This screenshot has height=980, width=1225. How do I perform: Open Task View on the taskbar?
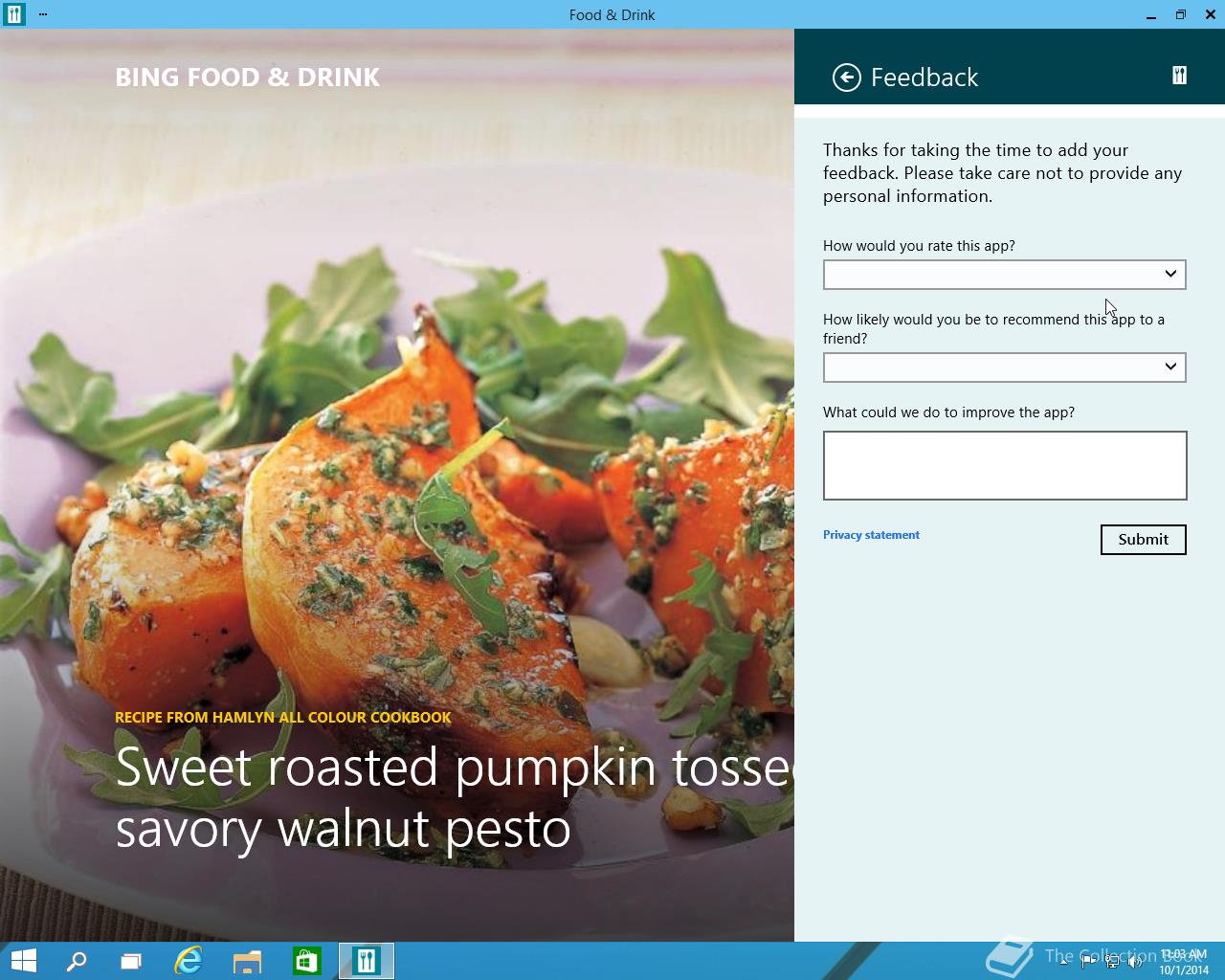pos(131,961)
